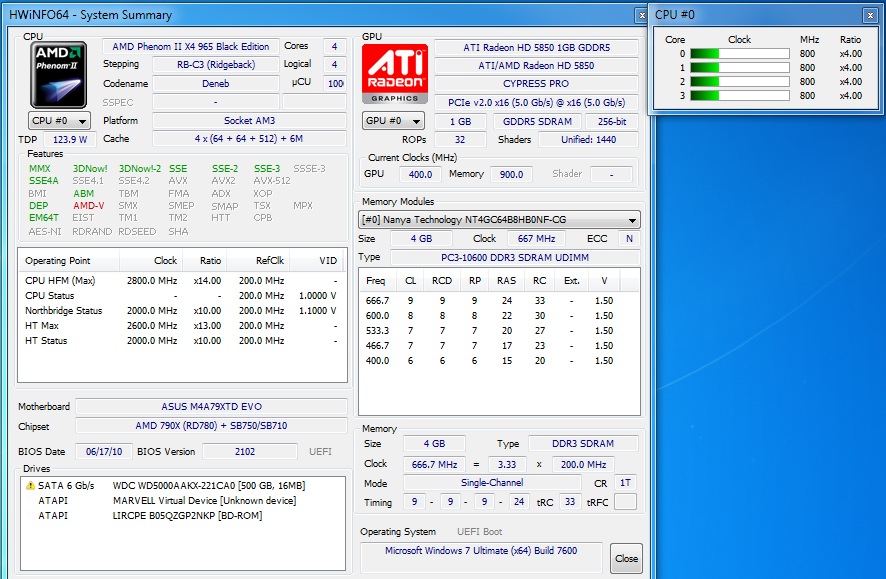Click the PC3-10600 DDR3 SDRAM UDIMM type field
Screen dimensions: 886x579
pos(515,258)
